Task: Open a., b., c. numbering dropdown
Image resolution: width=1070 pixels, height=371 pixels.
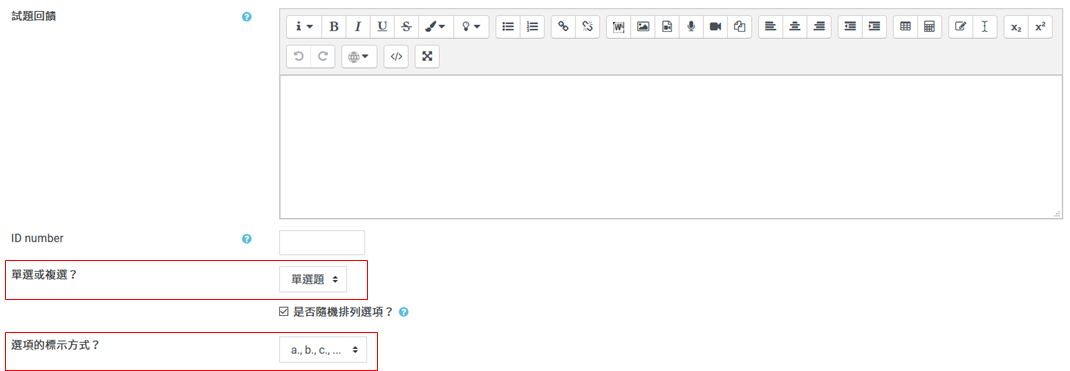Action: click(x=323, y=349)
